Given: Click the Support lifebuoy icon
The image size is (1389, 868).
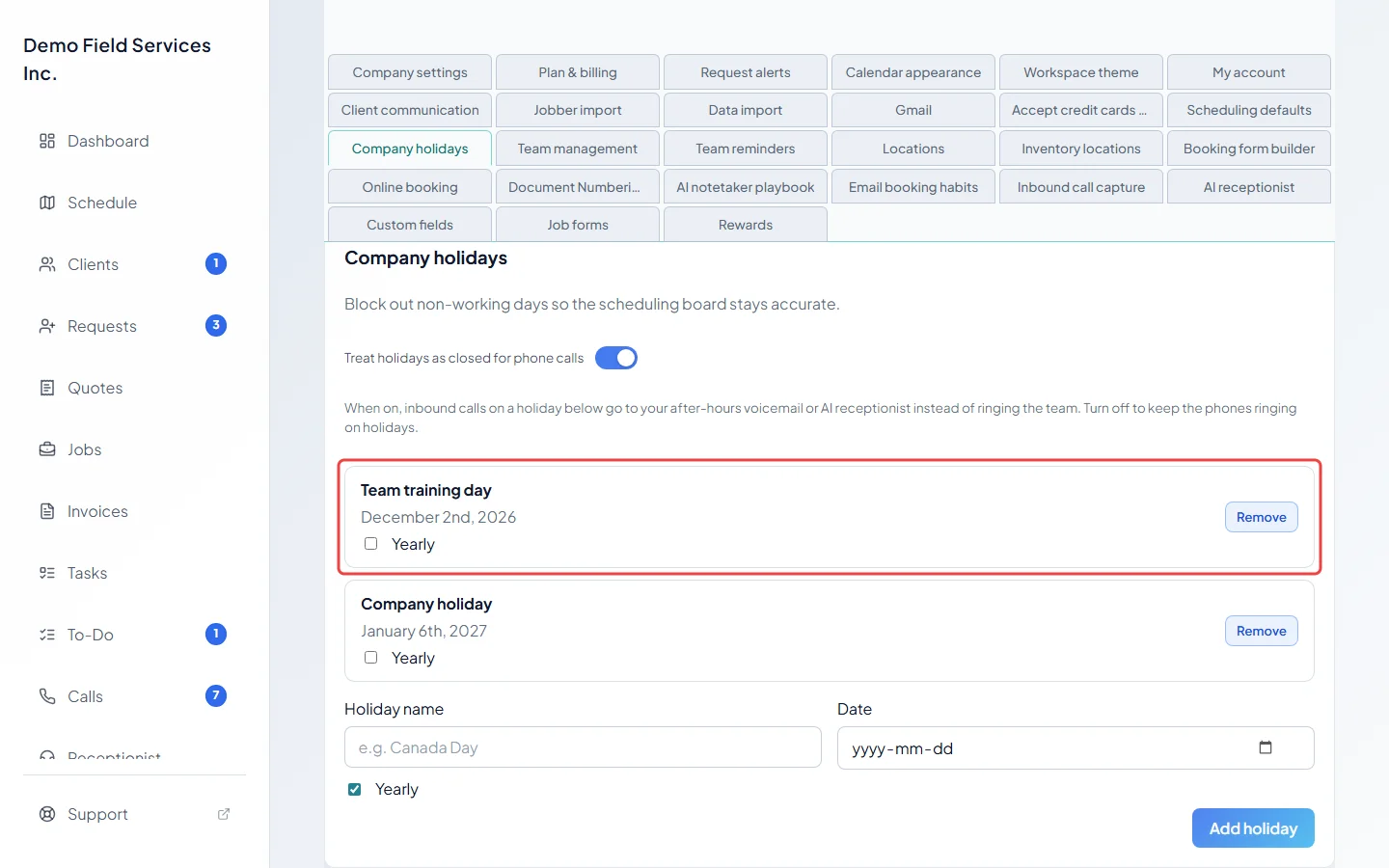Looking at the screenshot, I should pos(47,814).
